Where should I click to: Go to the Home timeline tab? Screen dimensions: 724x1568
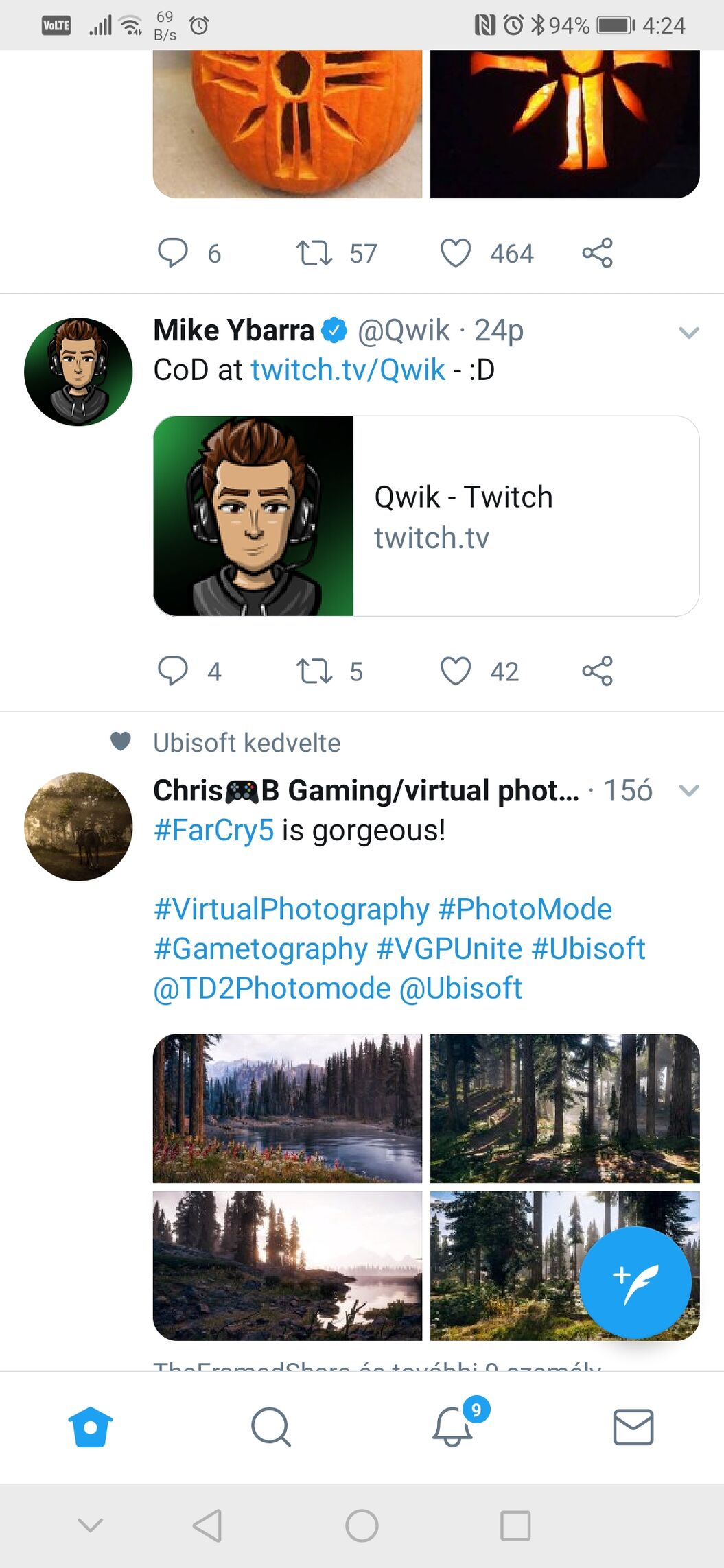pyautogui.click(x=91, y=1427)
